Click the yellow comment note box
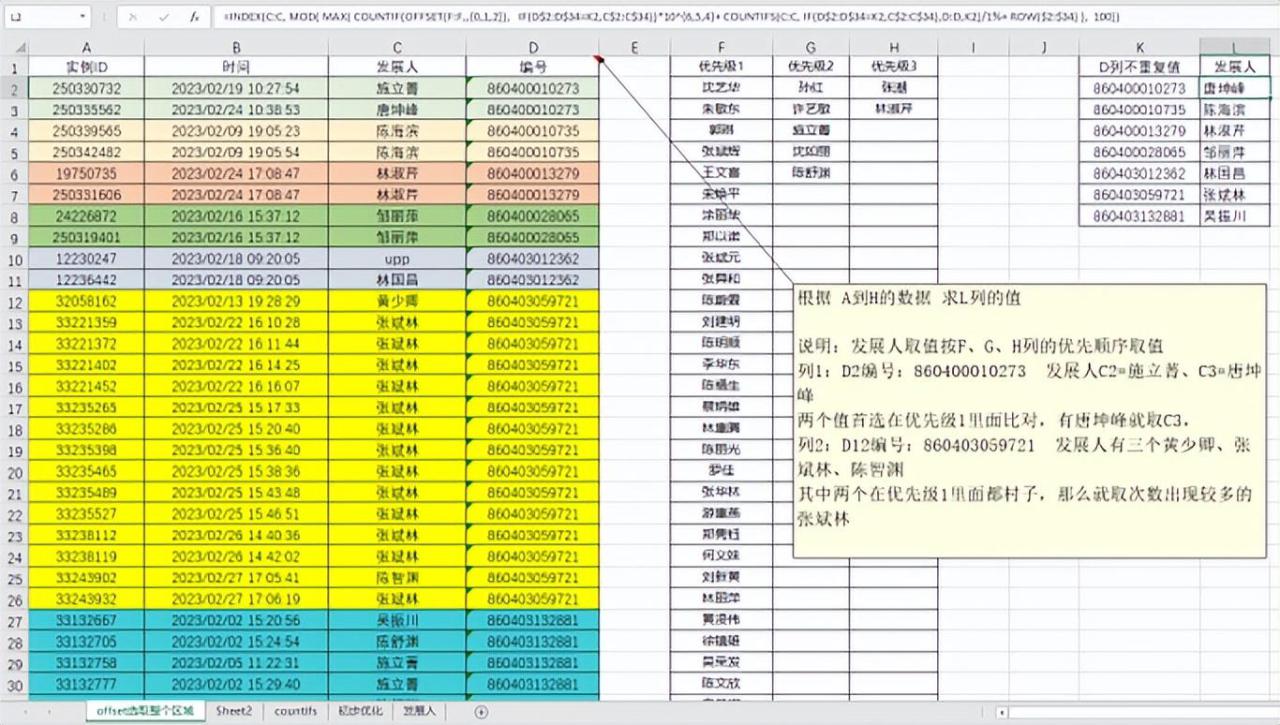Image resolution: width=1280 pixels, height=725 pixels. point(1032,421)
